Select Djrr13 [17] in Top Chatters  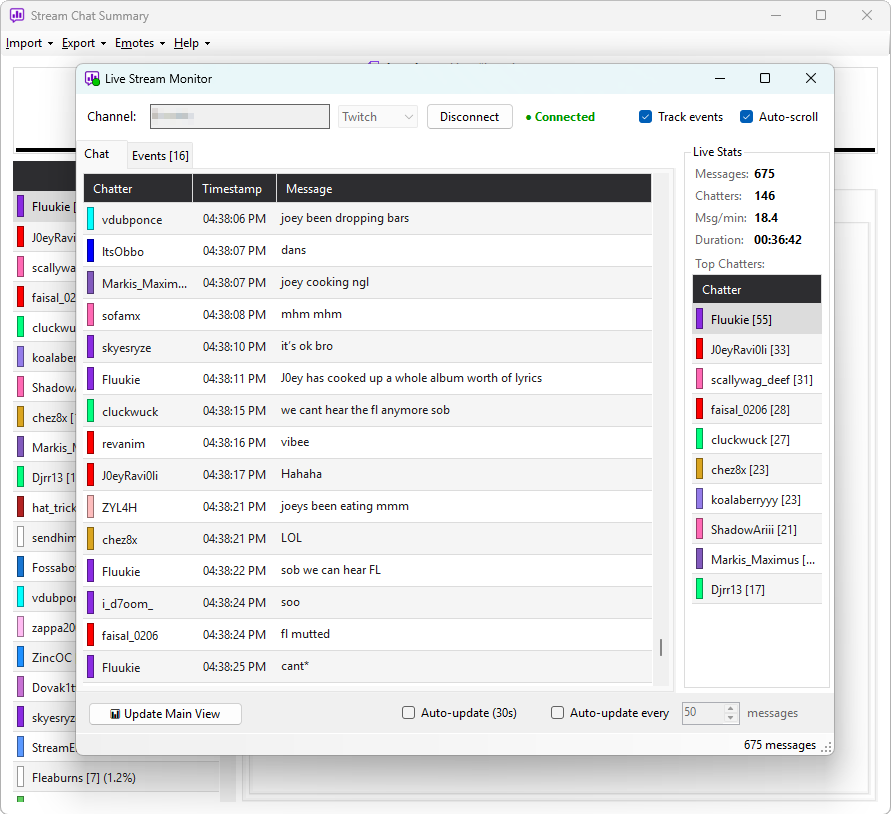coord(757,590)
